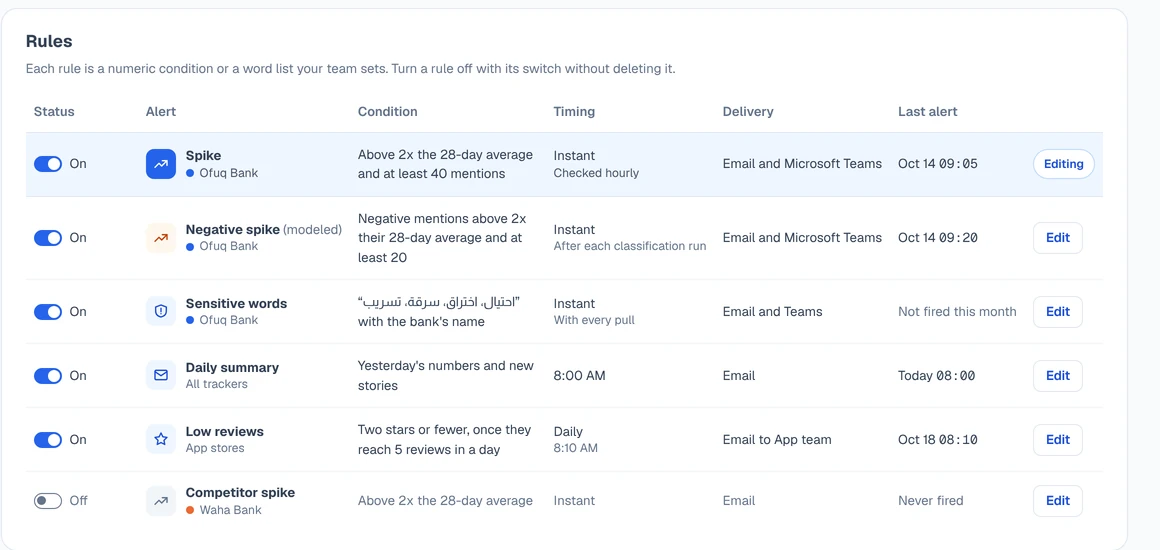1160x550 pixels.
Task: Click the 'Today 08:00' last alert
Action: pos(937,376)
